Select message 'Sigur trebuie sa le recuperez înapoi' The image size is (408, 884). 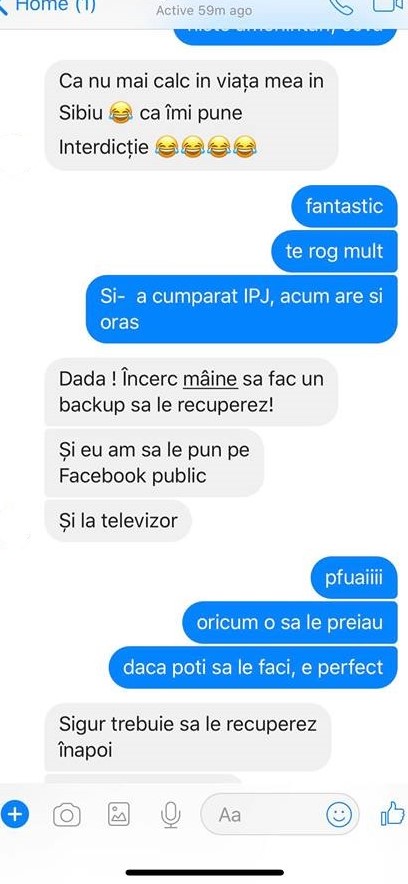(x=188, y=737)
